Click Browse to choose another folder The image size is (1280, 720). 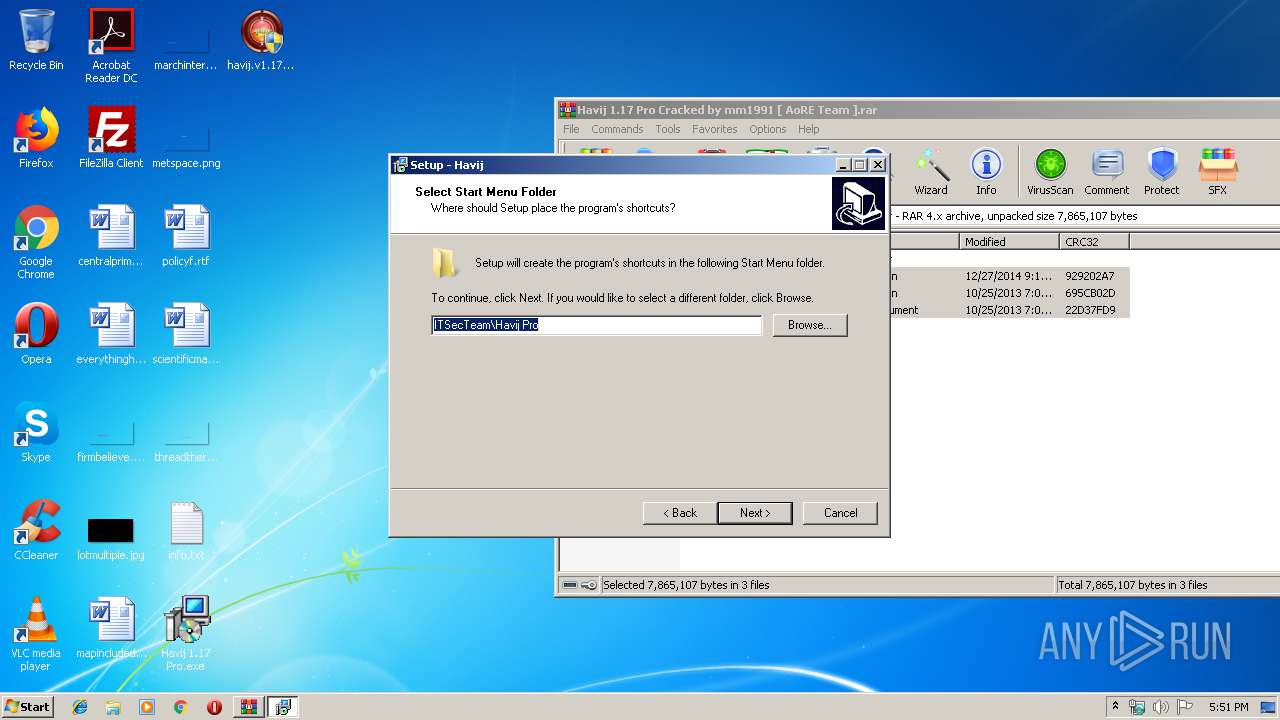click(x=810, y=325)
